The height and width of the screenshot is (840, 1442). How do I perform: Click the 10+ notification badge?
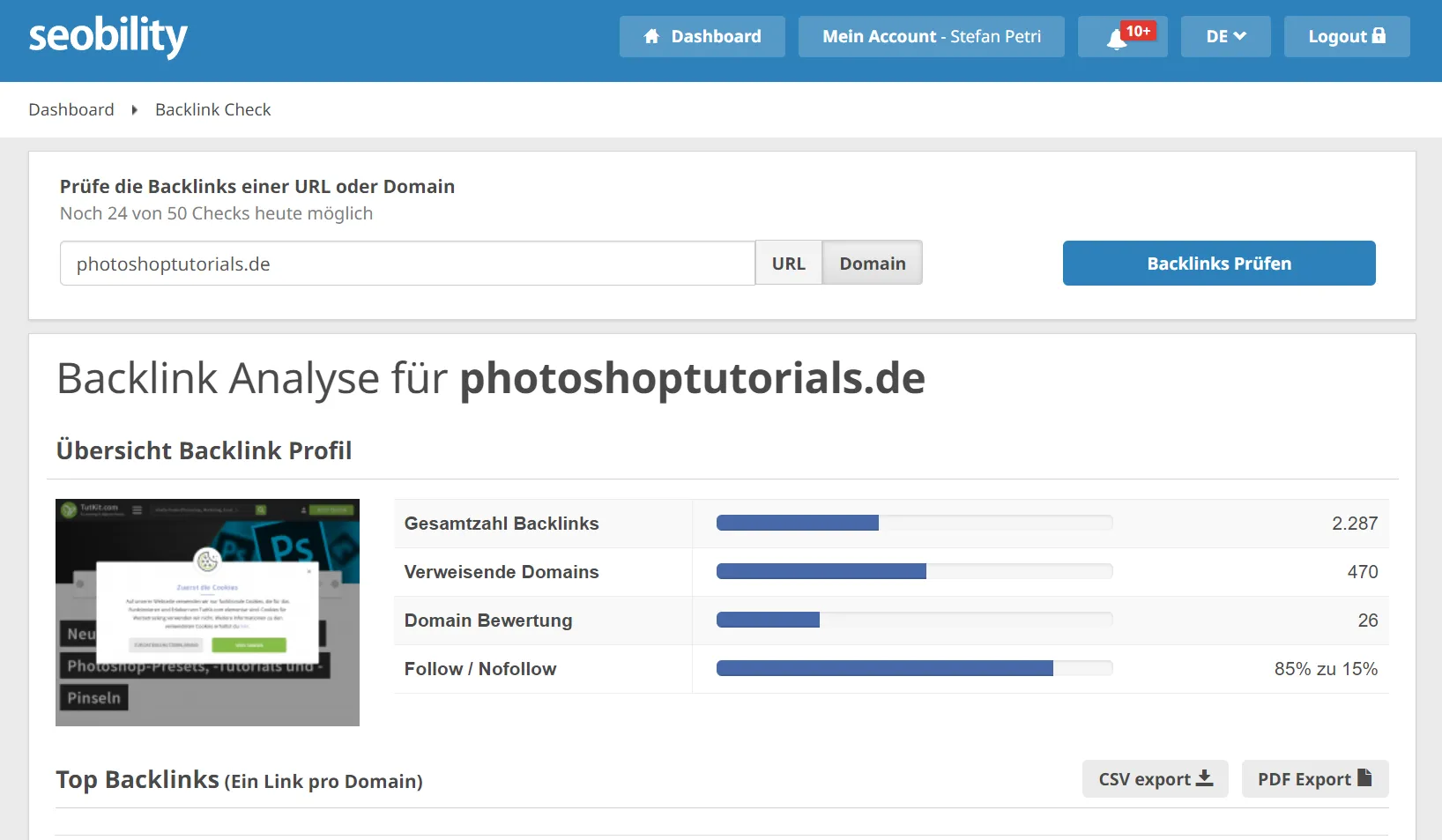click(x=1138, y=31)
